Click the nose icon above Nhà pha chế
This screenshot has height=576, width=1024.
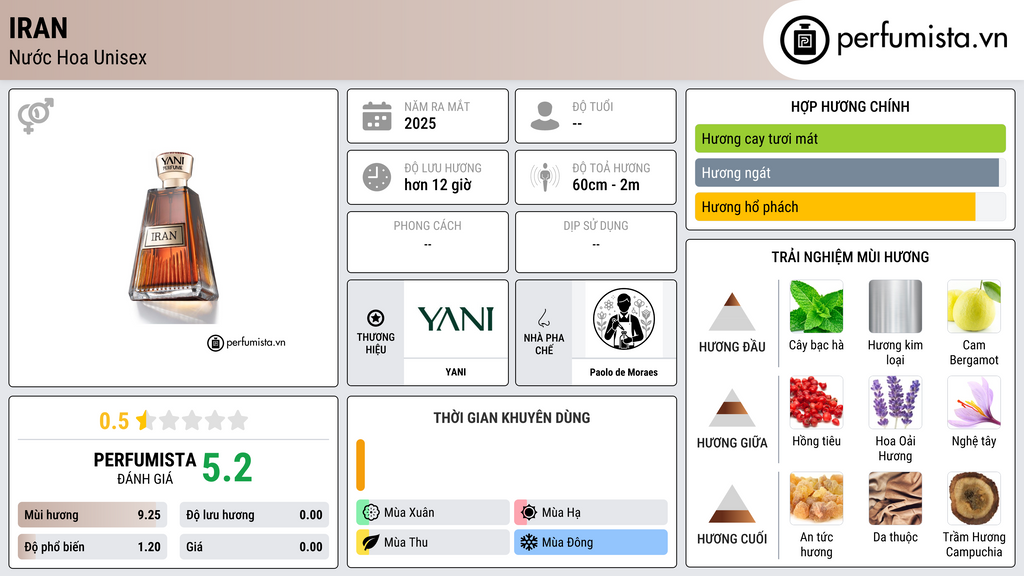point(543,318)
